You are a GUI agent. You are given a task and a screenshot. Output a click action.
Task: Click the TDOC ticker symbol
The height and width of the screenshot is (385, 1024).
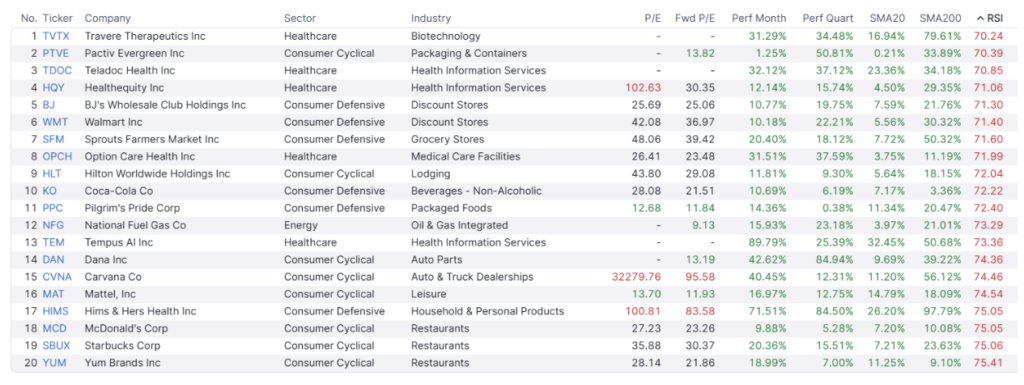click(57, 70)
